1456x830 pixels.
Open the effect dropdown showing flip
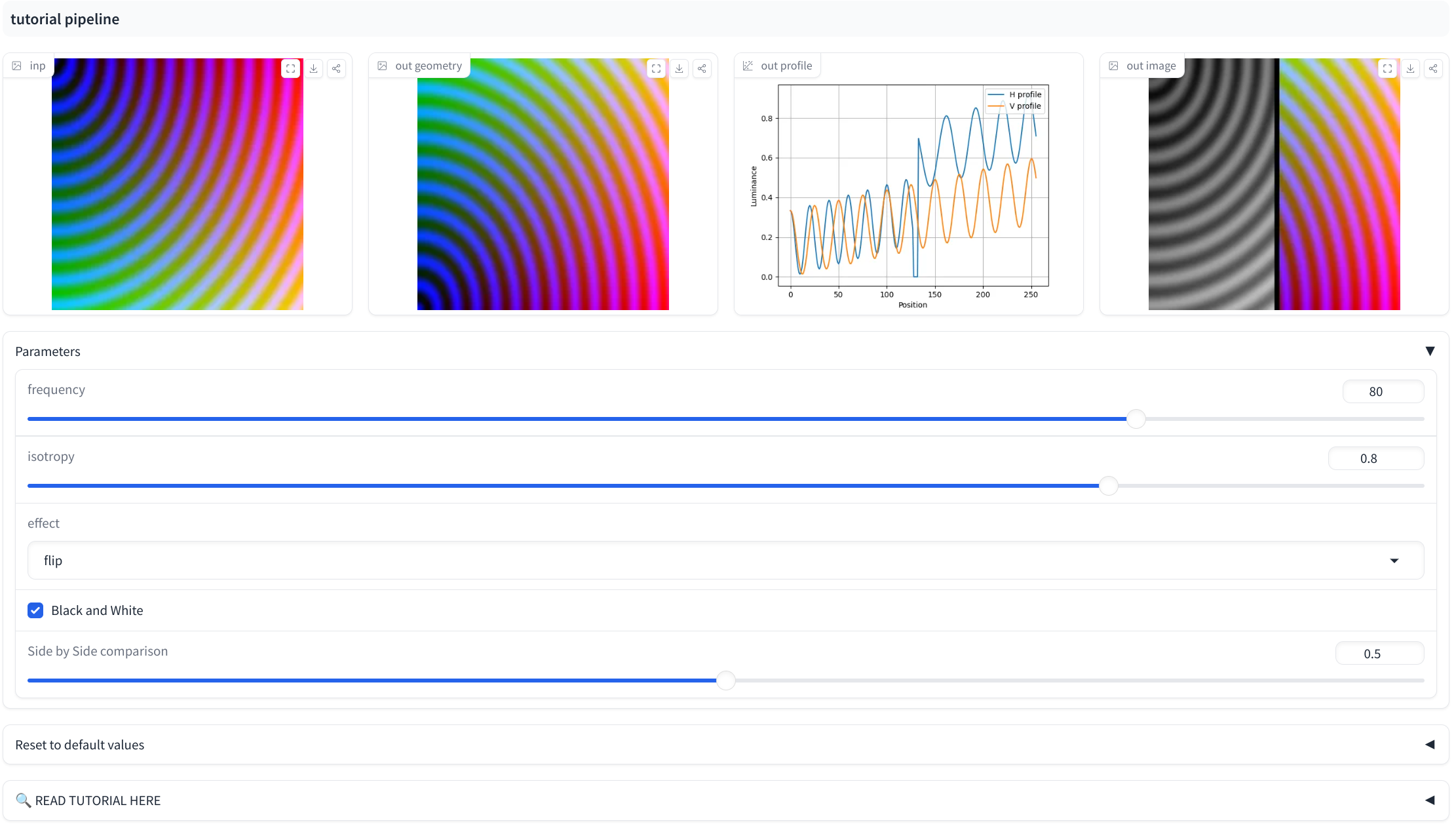[725, 561]
